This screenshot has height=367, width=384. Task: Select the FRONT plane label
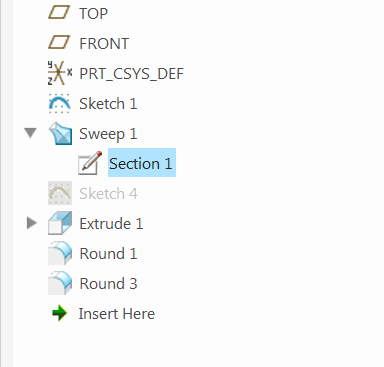coord(104,44)
